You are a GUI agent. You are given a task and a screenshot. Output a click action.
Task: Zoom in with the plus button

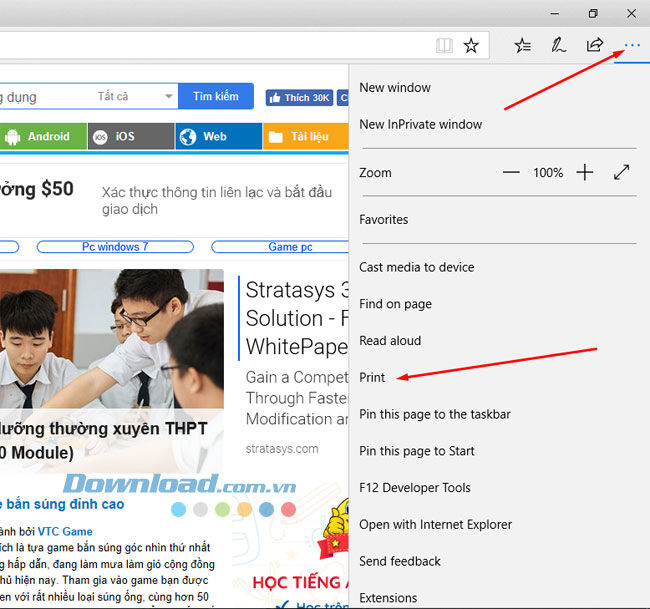(x=585, y=172)
